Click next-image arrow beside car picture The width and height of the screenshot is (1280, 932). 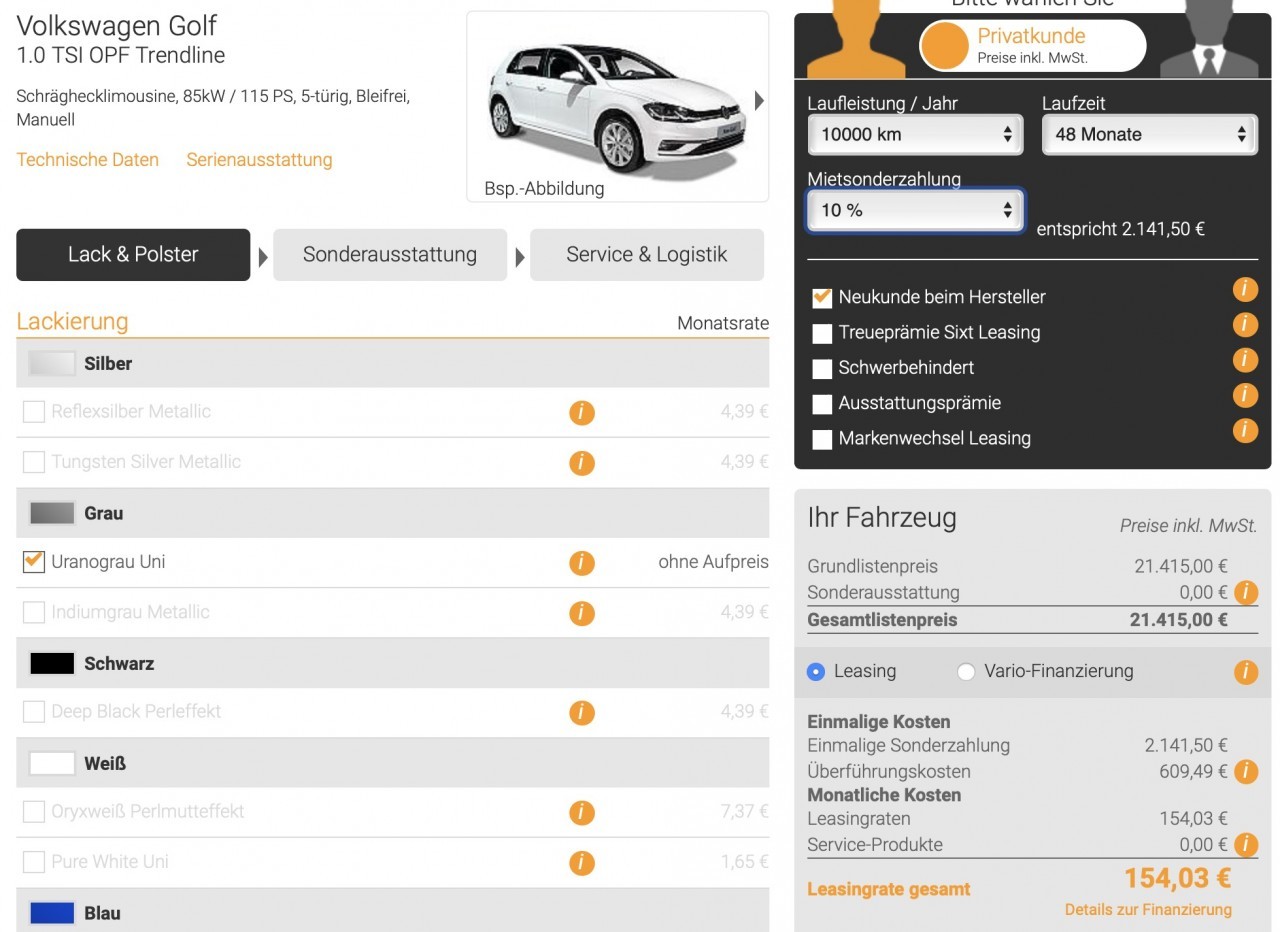tap(760, 100)
